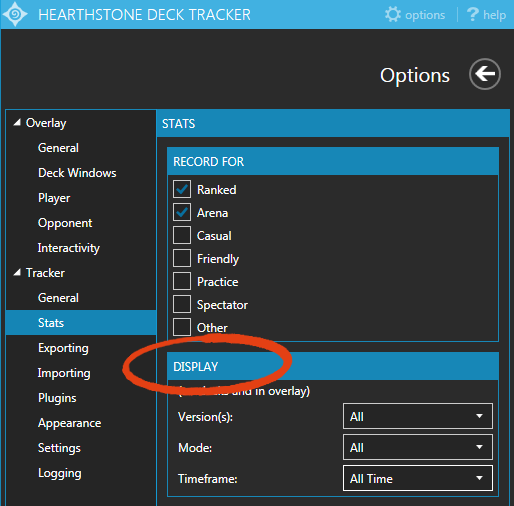Click the Hearthstone Deck Tracker logo icon
This screenshot has height=506, width=514.
(15, 14)
